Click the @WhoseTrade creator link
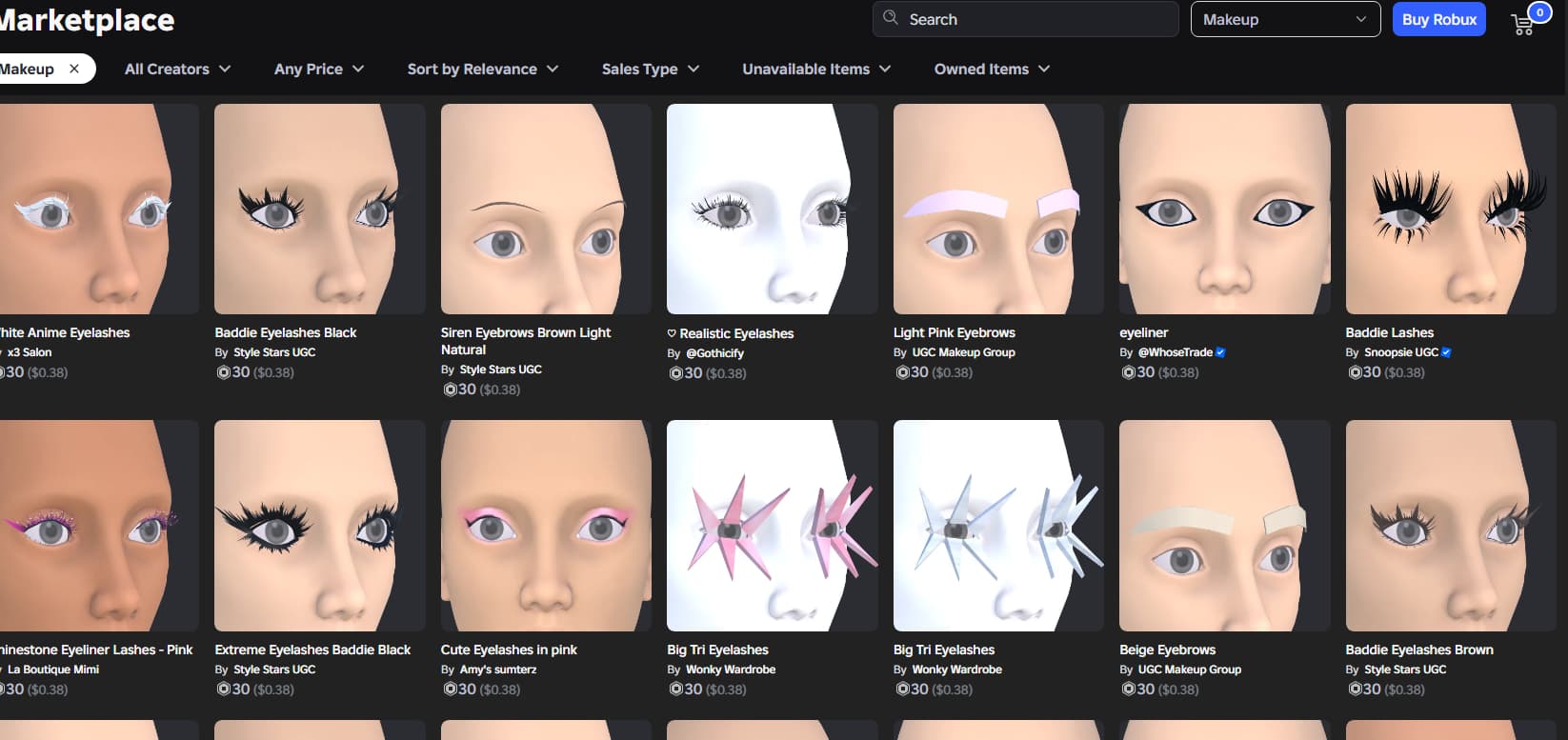The width and height of the screenshot is (1568, 740). [1175, 352]
